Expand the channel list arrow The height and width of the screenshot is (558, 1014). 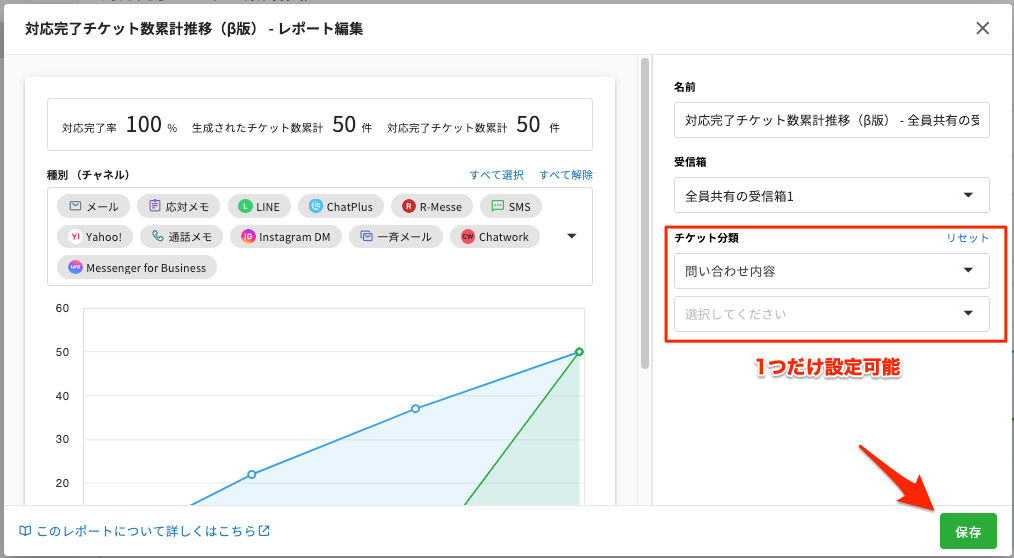click(572, 237)
